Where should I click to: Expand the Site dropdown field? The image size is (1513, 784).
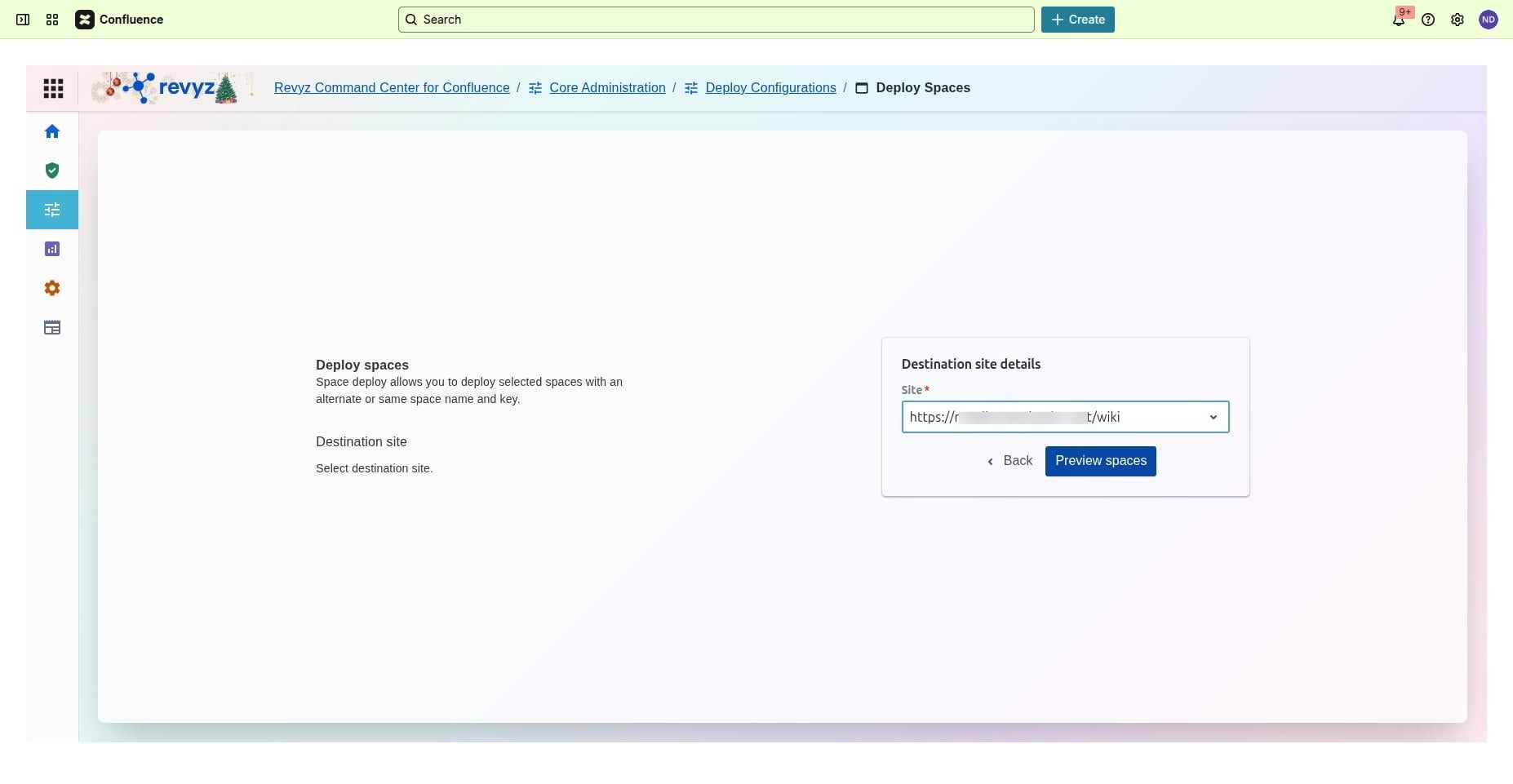click(x=1053, y=417)
